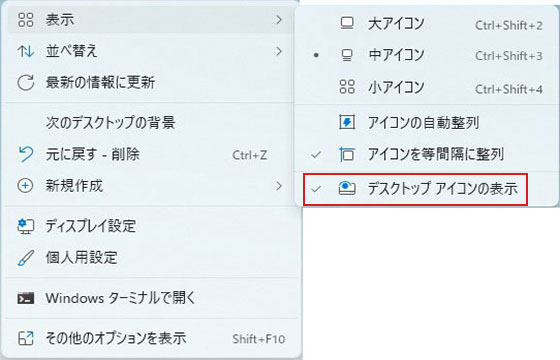The height and width of the screenshot is (360, 560).
Task: Choose その他のオプションを表示
Action: (150, 338)
